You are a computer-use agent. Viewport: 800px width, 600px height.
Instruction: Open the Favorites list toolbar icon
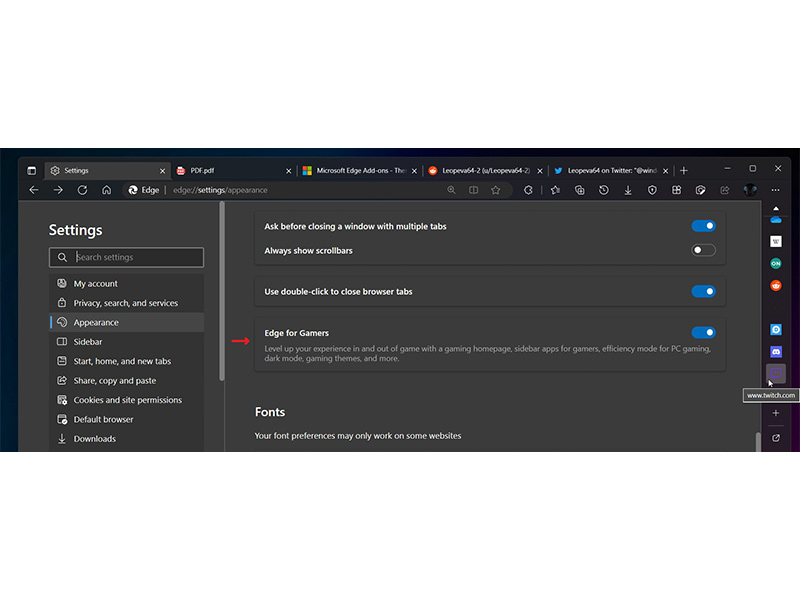point(555,190)
